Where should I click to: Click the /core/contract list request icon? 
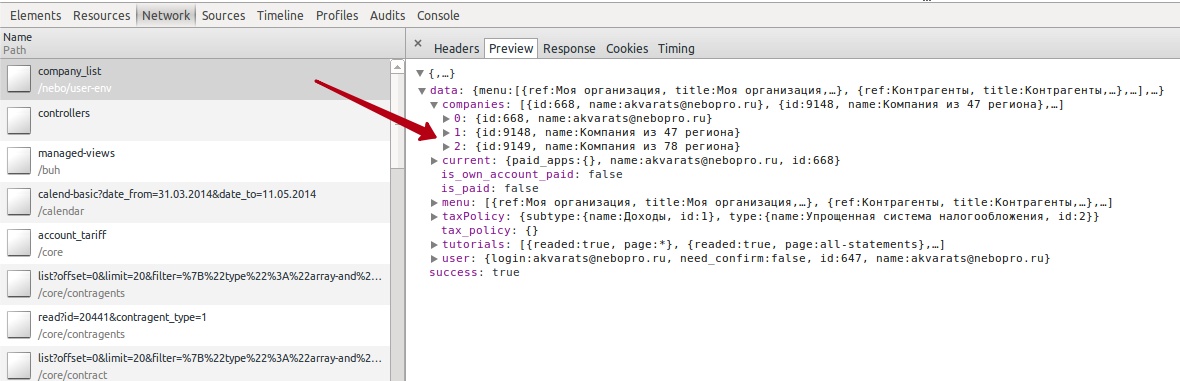[x=19, y=365]
